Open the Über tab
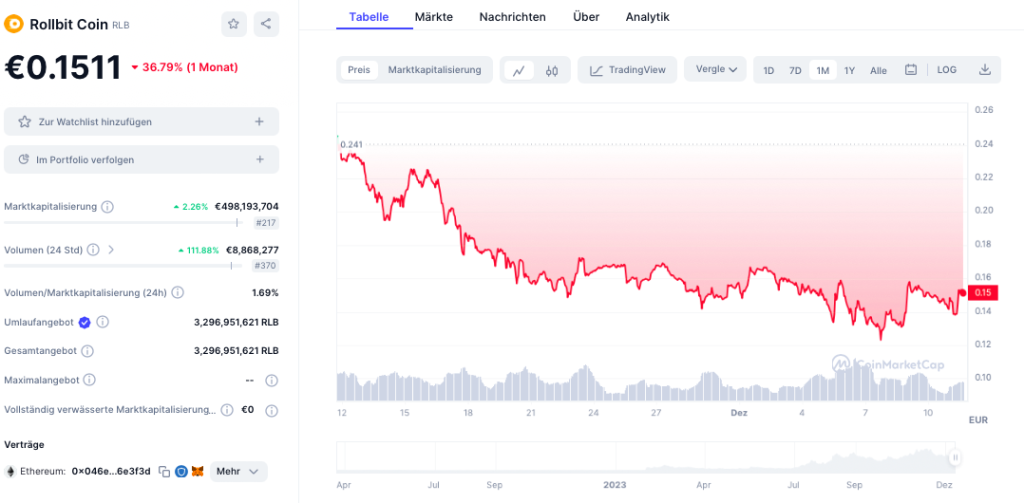This screenshot has width=1024, height=503. coord(586,17)
